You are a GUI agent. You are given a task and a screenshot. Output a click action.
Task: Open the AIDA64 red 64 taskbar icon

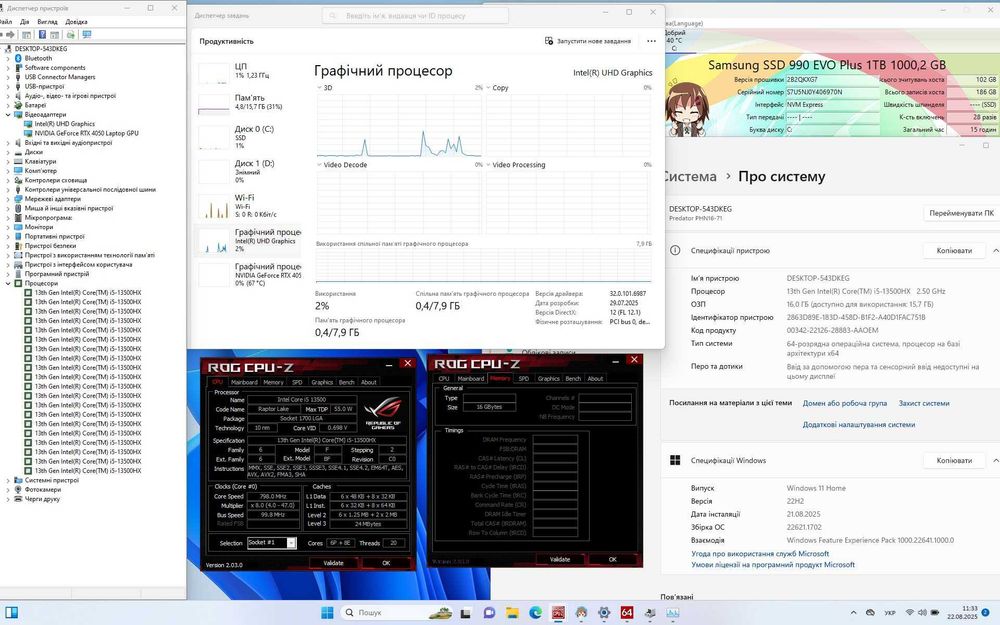click(x=627, y=613)
